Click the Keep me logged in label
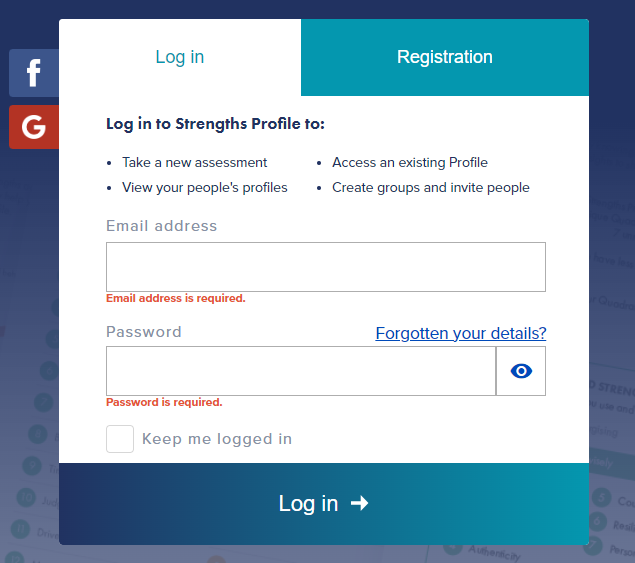 click(217, 439)
